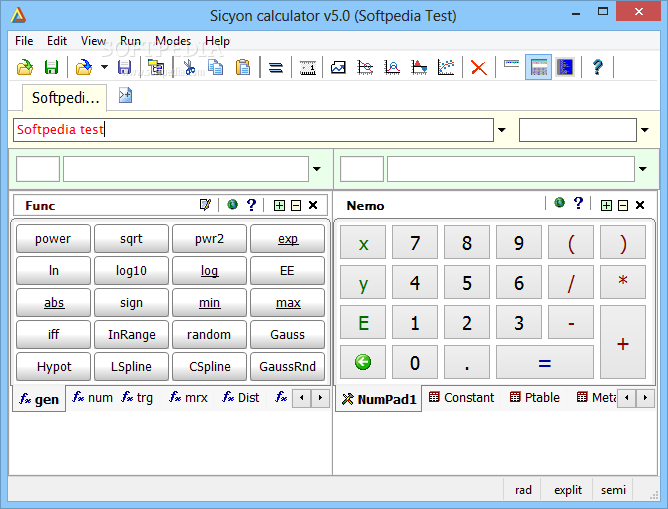Click the question mark in Func panel header
668x509 pixels.
pyautogui.click(x=251, y=205)
